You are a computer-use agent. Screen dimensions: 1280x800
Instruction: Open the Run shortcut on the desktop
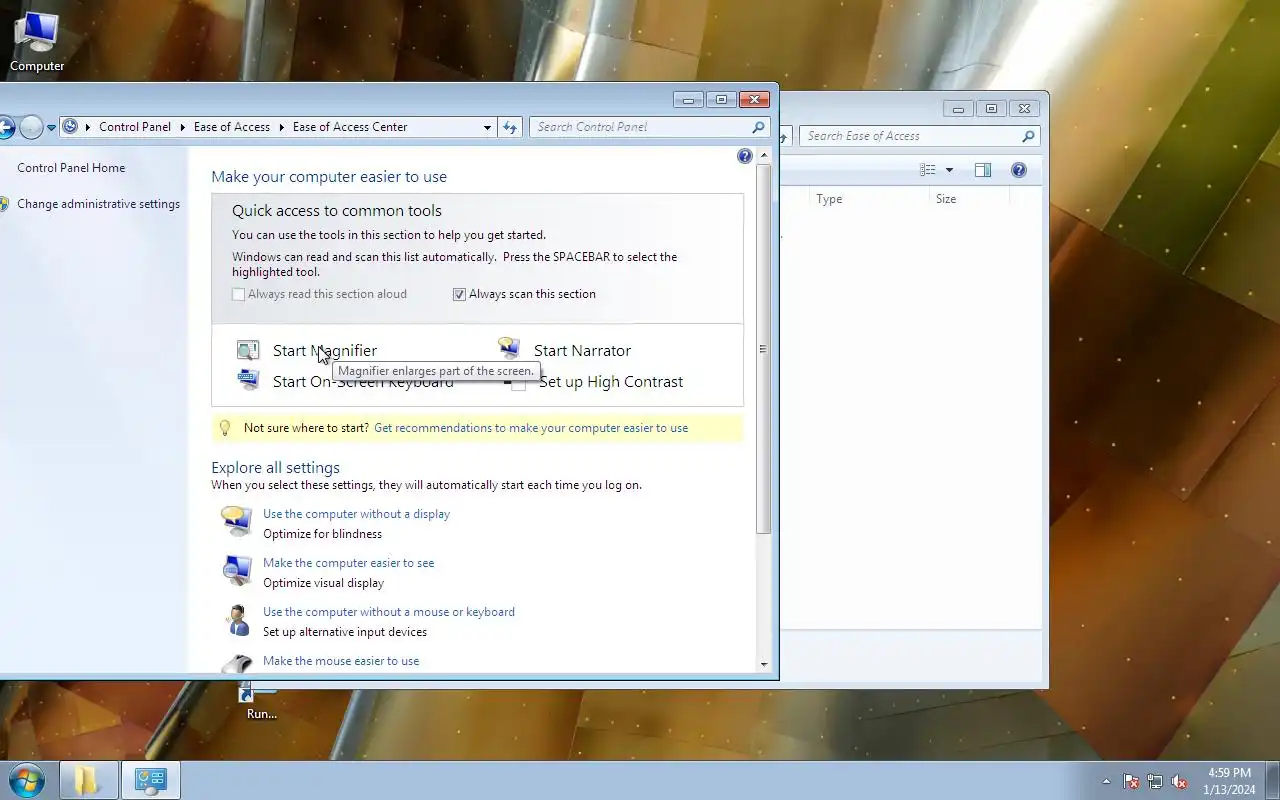click(261, 702)
